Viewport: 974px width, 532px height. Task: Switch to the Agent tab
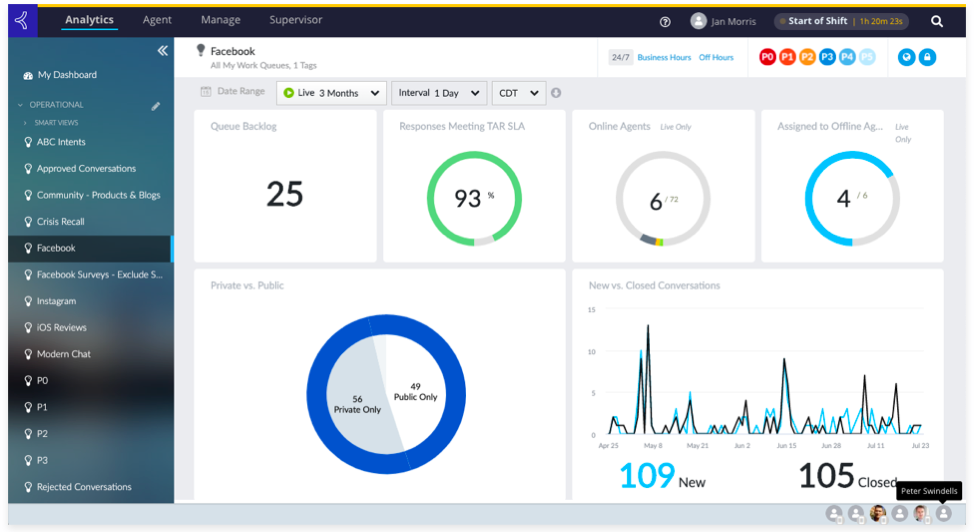[157, 20]
